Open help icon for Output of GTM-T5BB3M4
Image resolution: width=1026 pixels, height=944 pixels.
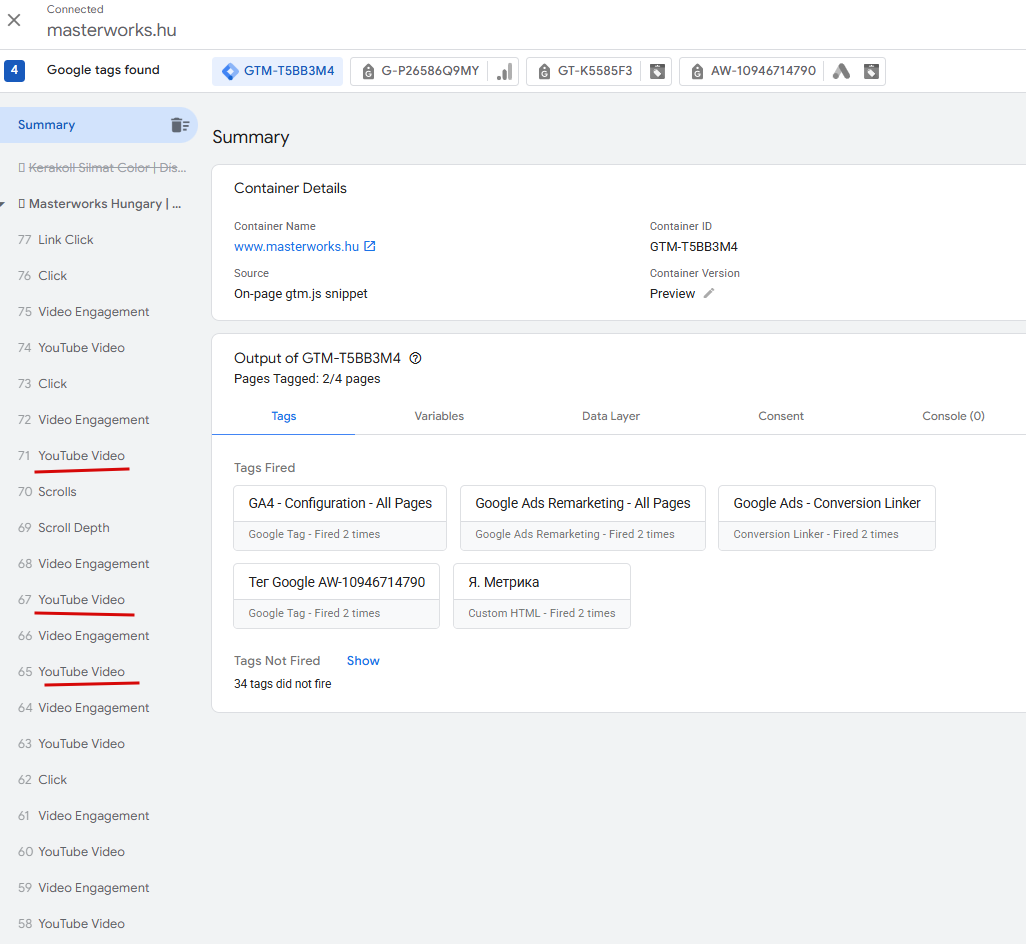tap(415, 358)
